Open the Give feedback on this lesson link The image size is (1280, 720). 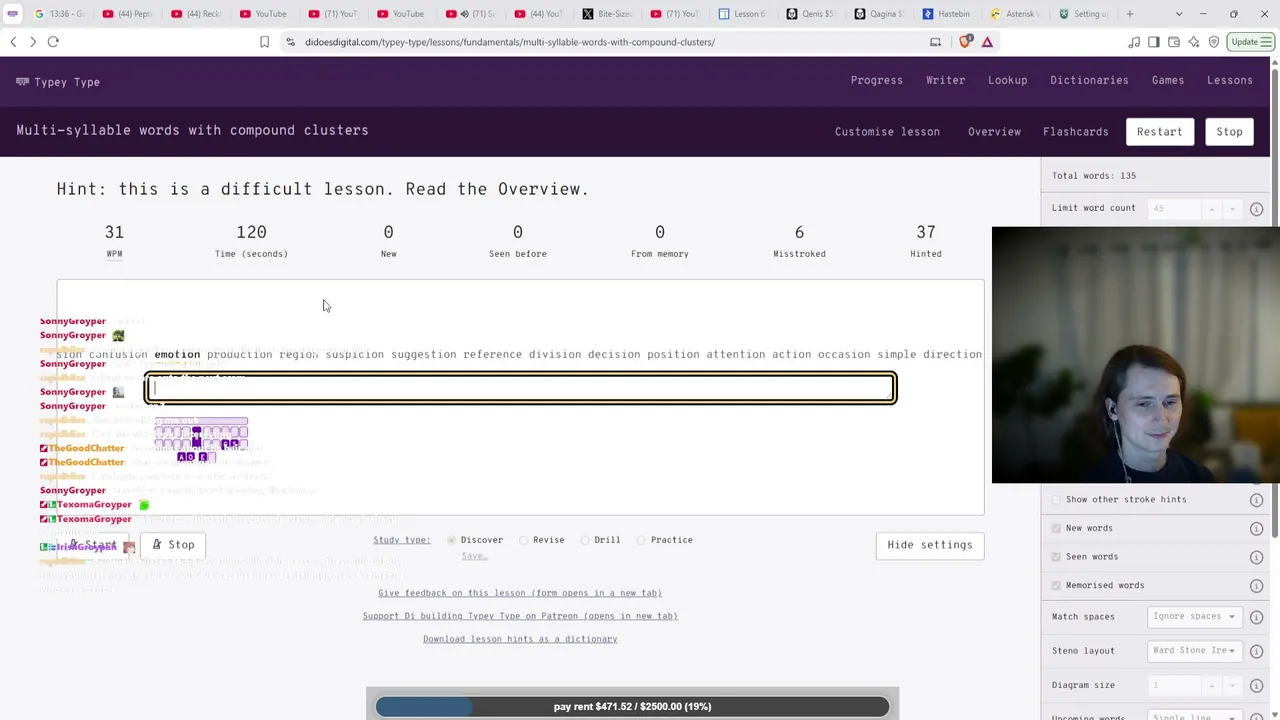pos(520,593)
